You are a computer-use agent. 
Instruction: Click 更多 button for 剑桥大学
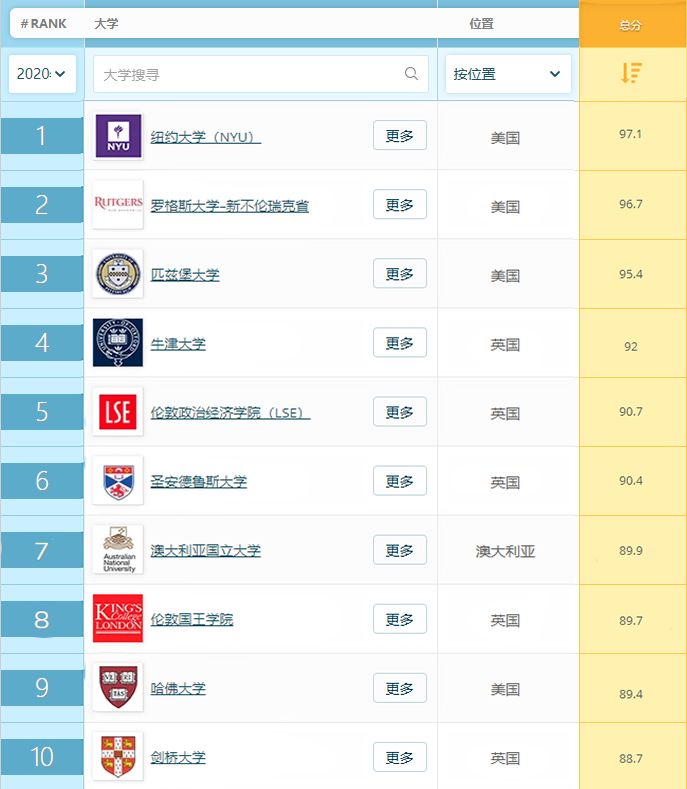point(400,756)
